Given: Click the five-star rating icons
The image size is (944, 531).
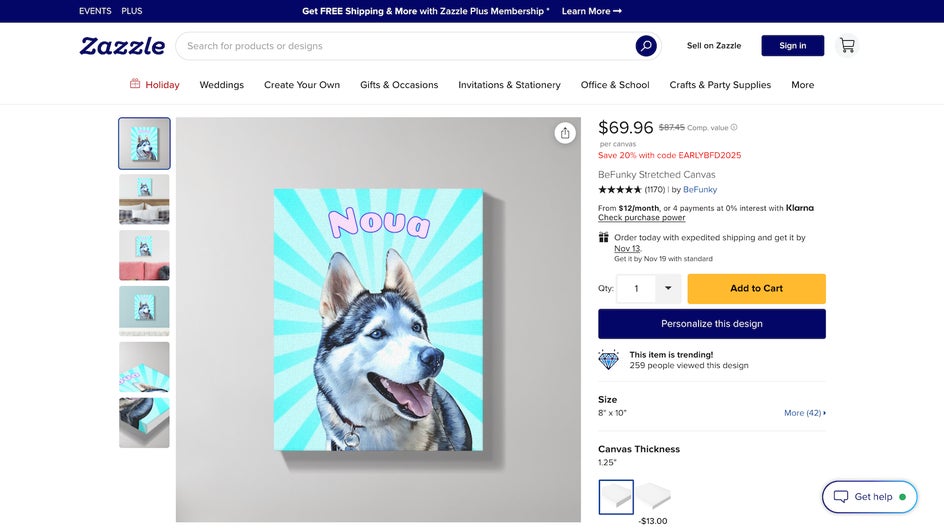Looking at the screenshot, I should pyautogui.click(x=620, y=189).
